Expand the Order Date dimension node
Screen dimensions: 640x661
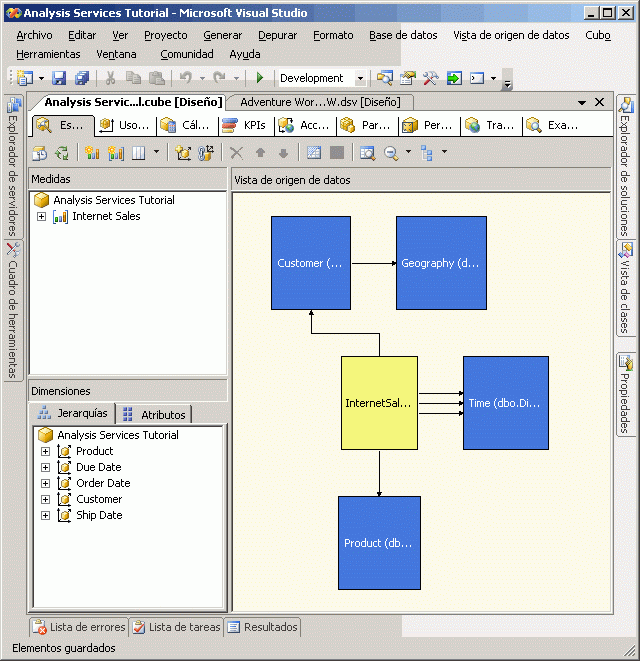point(46,484)
